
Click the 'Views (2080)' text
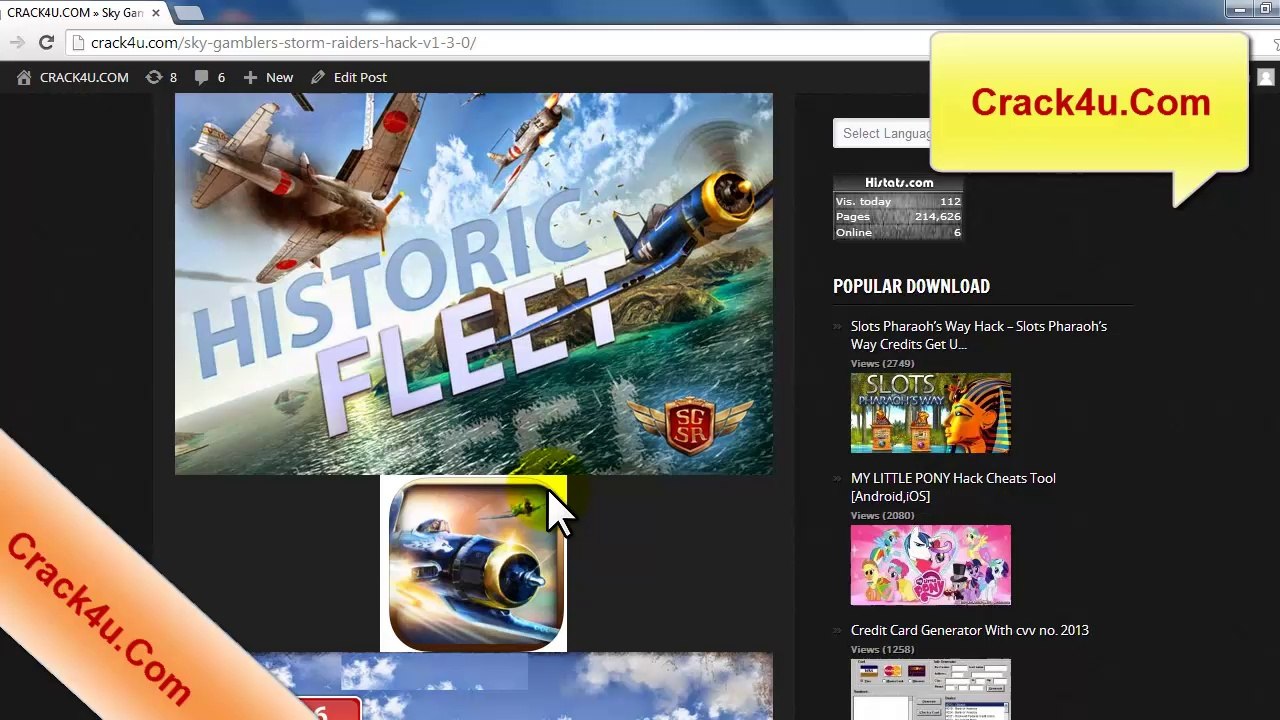point(882,515)
